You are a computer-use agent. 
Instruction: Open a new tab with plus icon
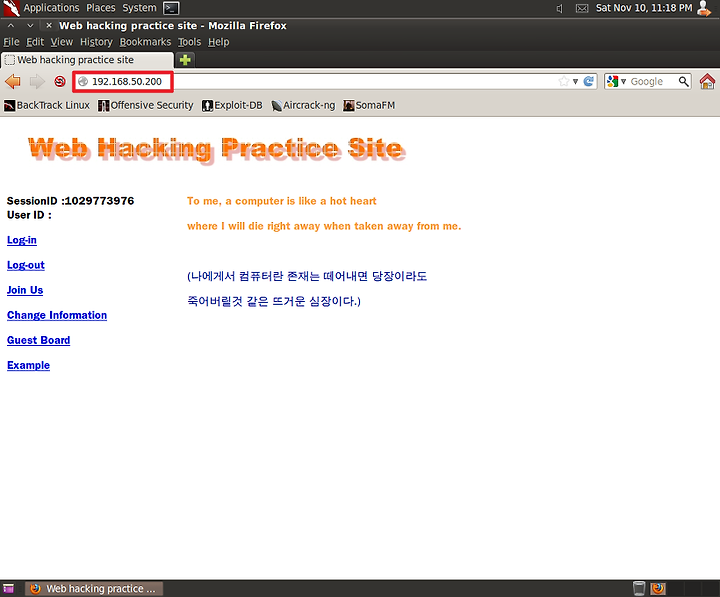coord(185,60)
